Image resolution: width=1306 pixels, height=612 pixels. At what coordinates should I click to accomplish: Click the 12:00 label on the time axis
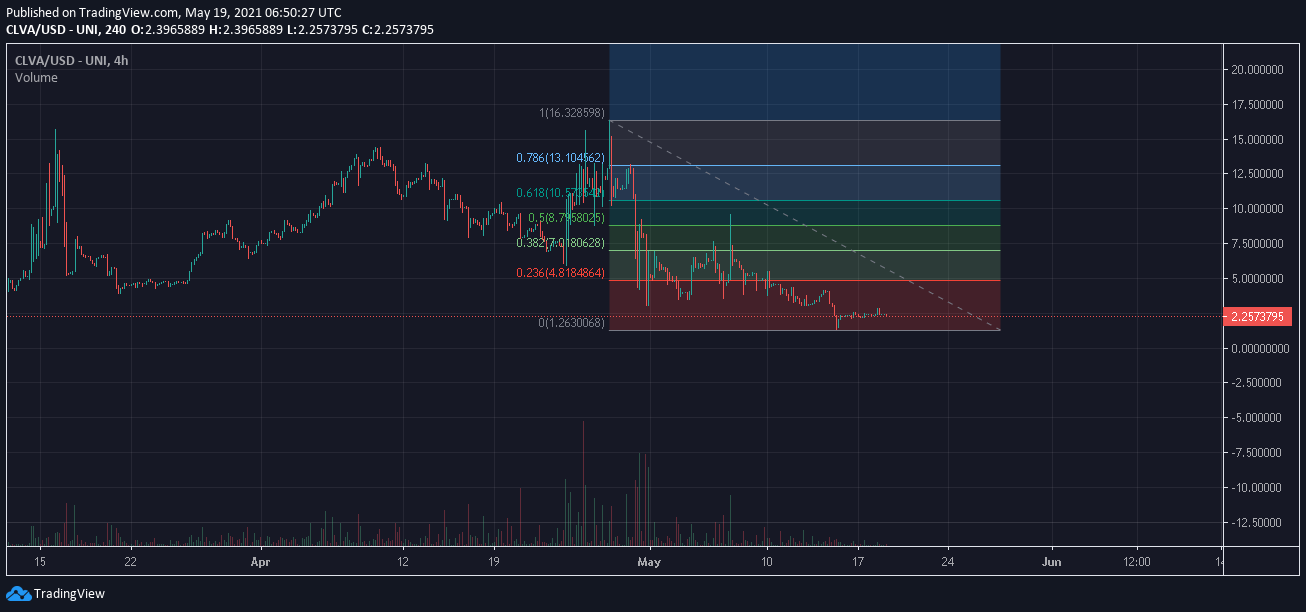coord(1137,562)
